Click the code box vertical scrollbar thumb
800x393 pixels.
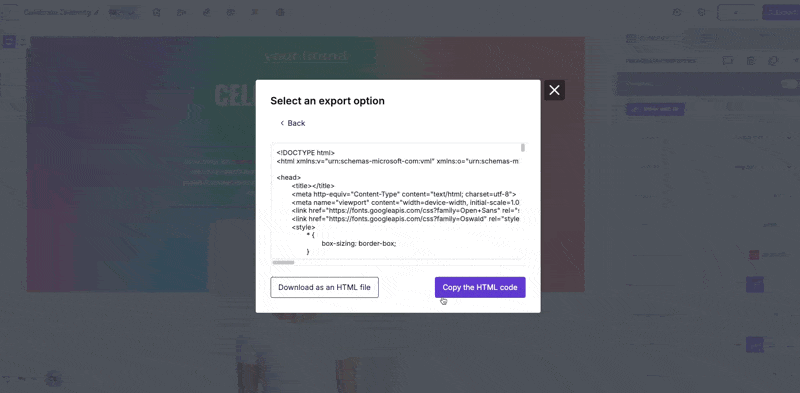523,148
